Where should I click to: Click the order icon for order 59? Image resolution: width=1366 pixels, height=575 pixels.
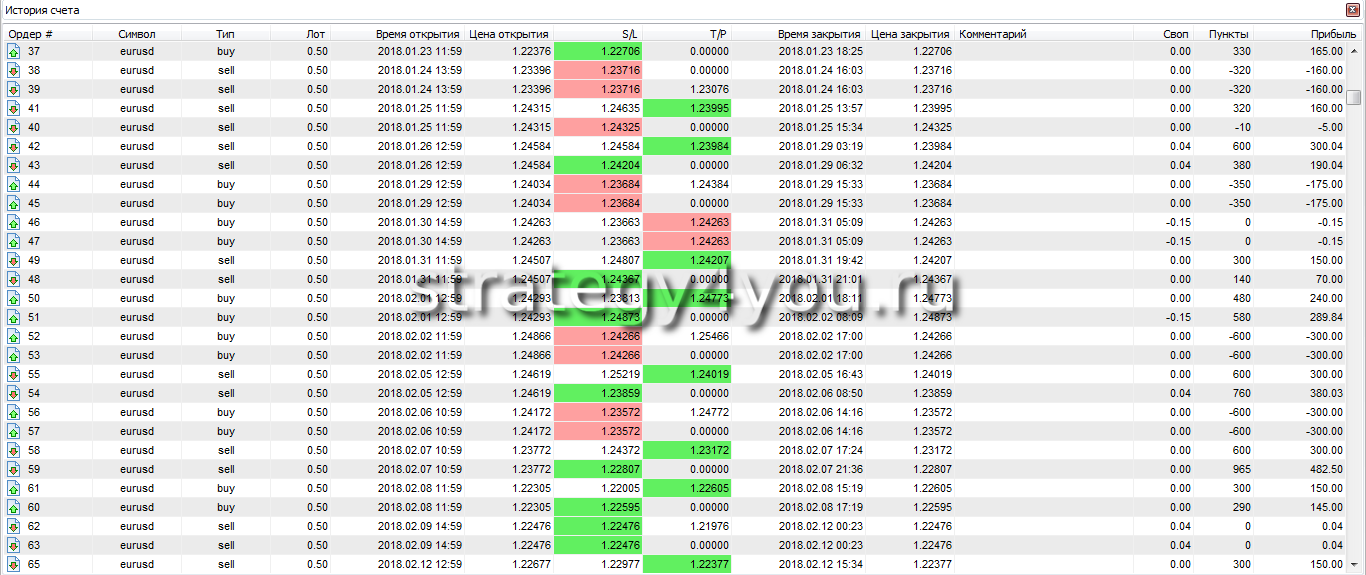(x=14, y=469)
